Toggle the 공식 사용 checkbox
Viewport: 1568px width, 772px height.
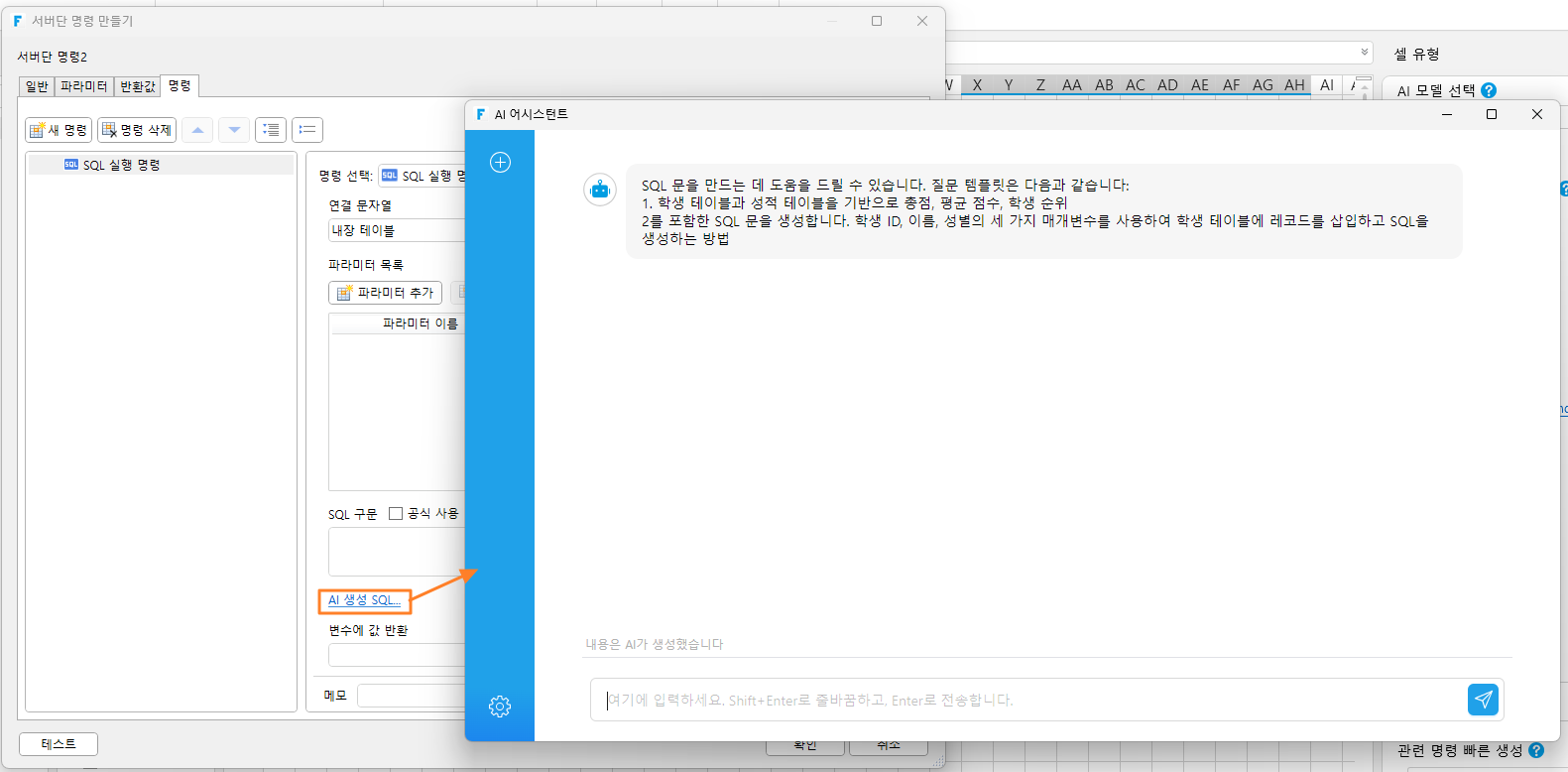pyautogui.click(x=396, y=513)
